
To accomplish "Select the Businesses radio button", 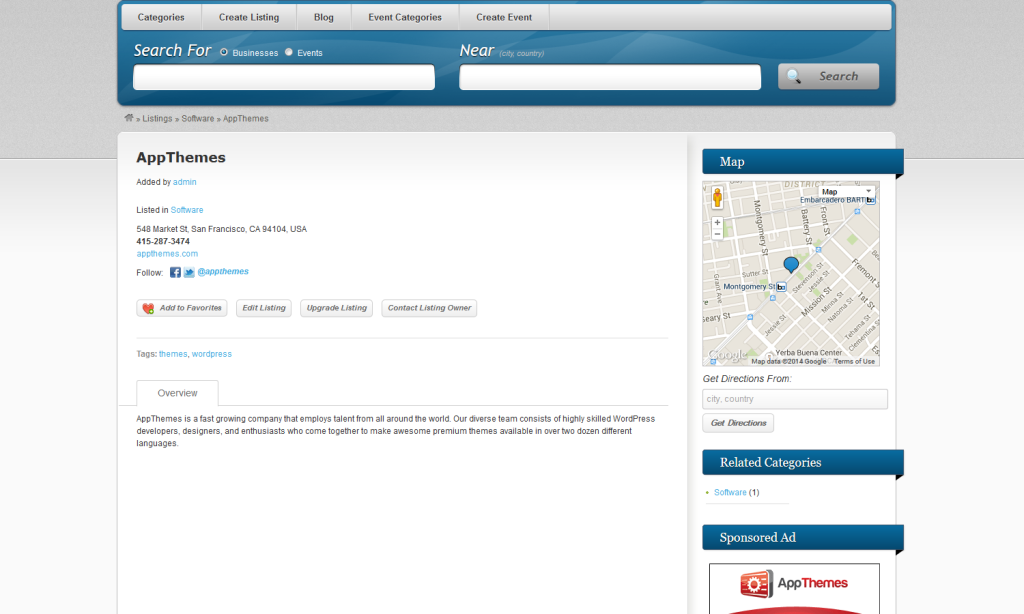I will click(x=224, y=52).
